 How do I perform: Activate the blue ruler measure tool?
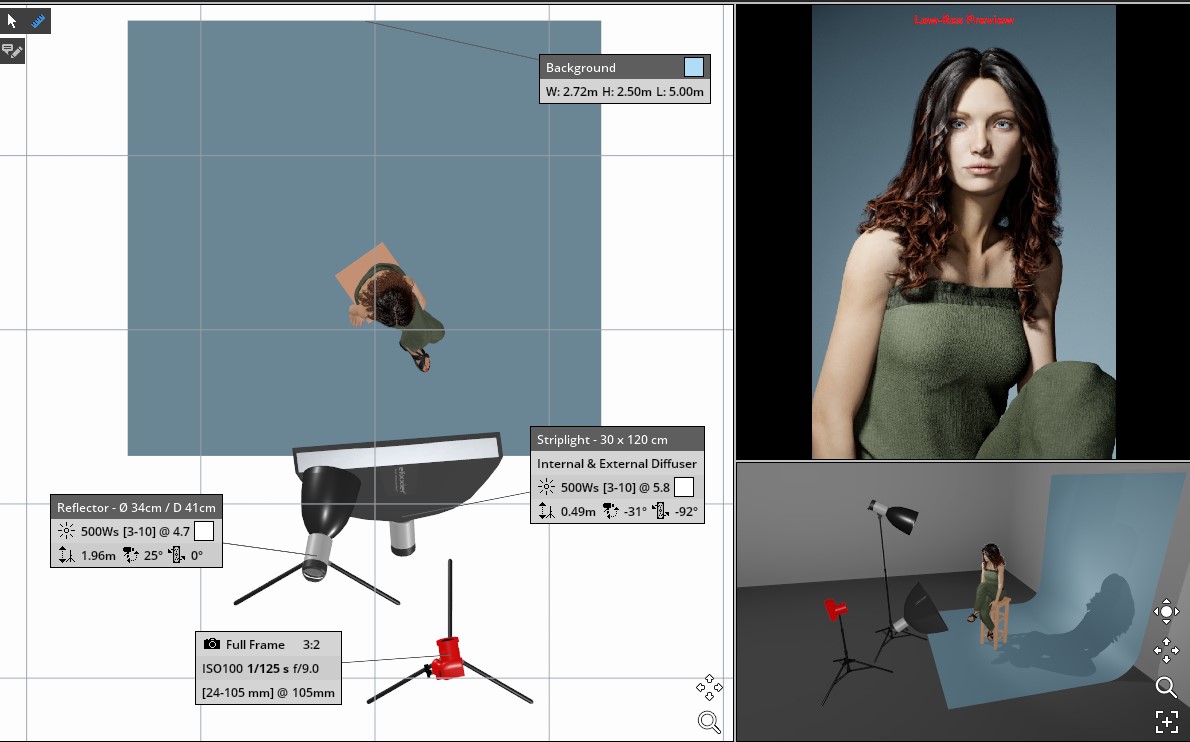(38, 21)
